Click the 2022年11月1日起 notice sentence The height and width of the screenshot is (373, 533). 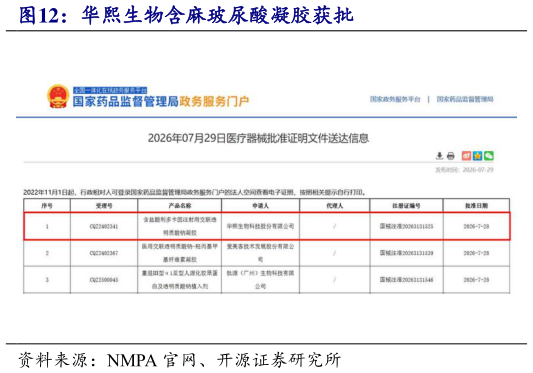pos(195,192)
